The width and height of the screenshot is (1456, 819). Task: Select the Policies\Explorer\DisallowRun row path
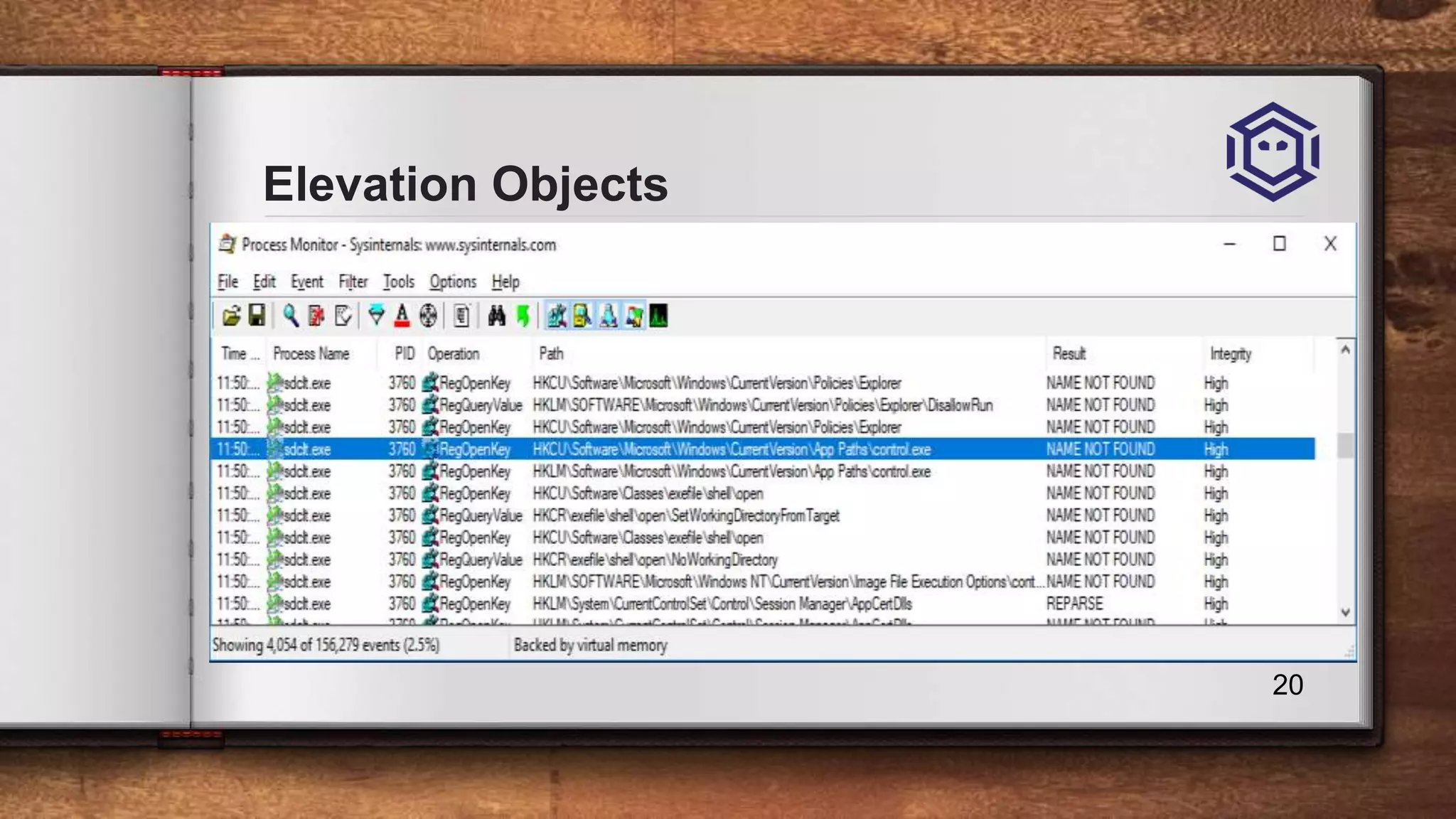click(x=763, y=405)
